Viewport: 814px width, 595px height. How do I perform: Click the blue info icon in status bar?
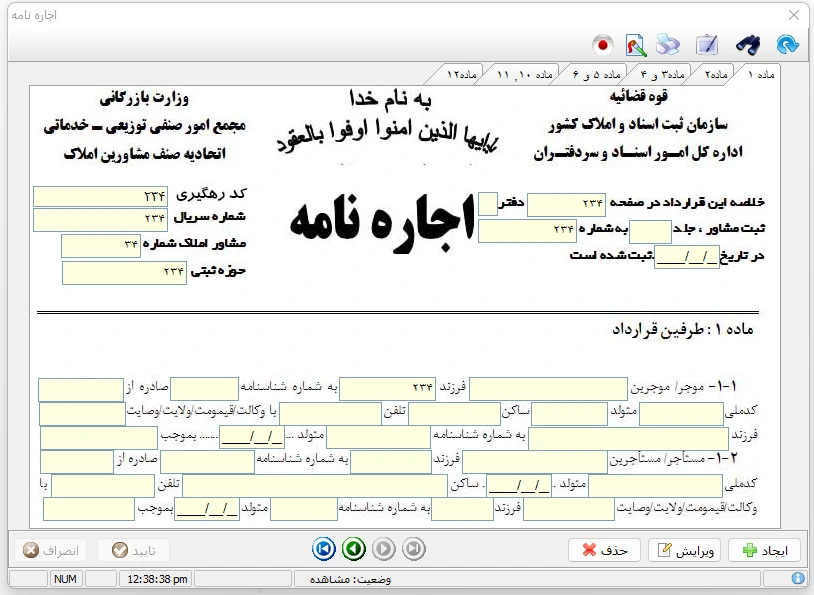coord(798,578)
